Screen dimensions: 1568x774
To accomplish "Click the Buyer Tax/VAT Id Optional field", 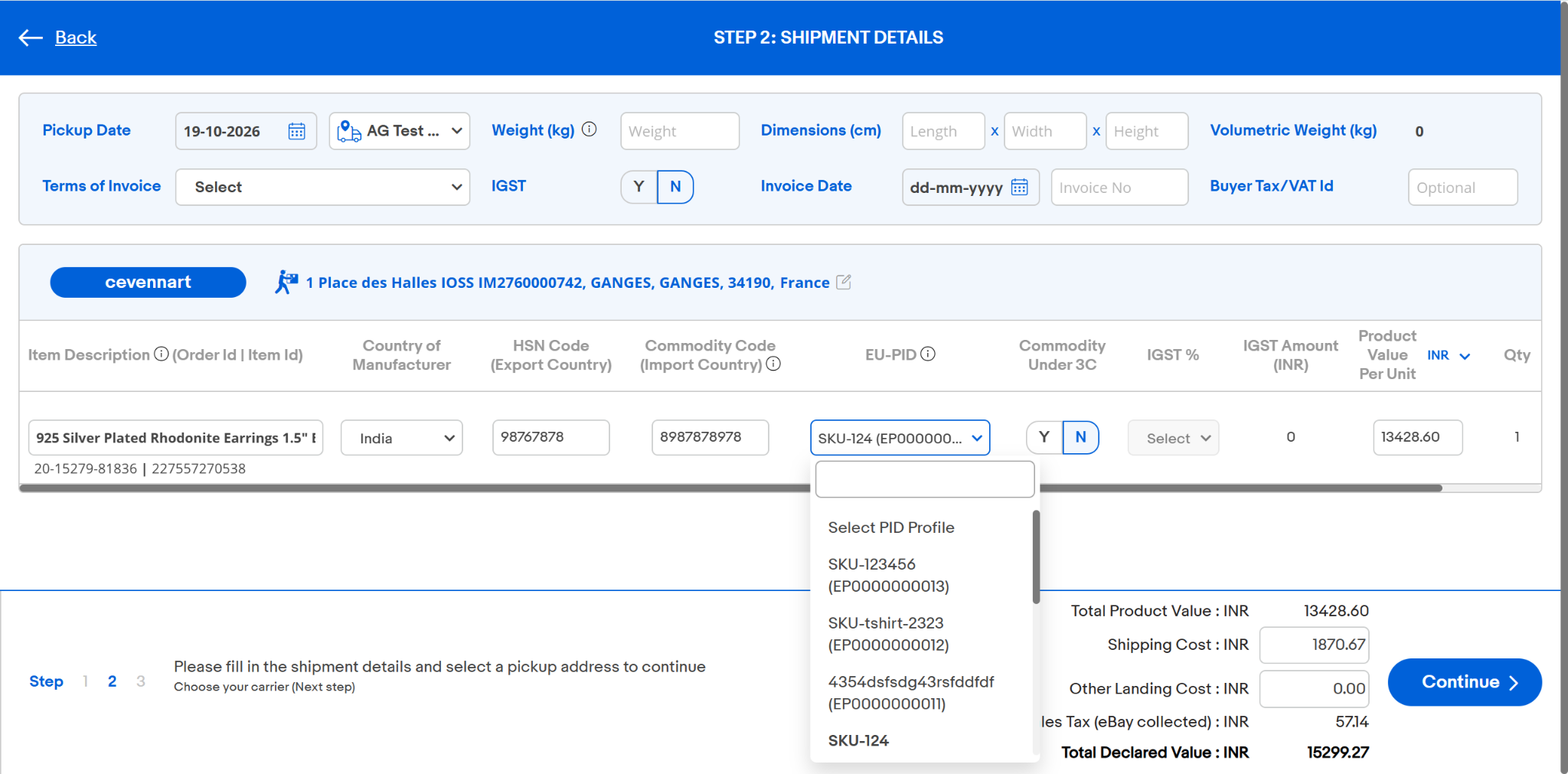I will coord(1462,187).
